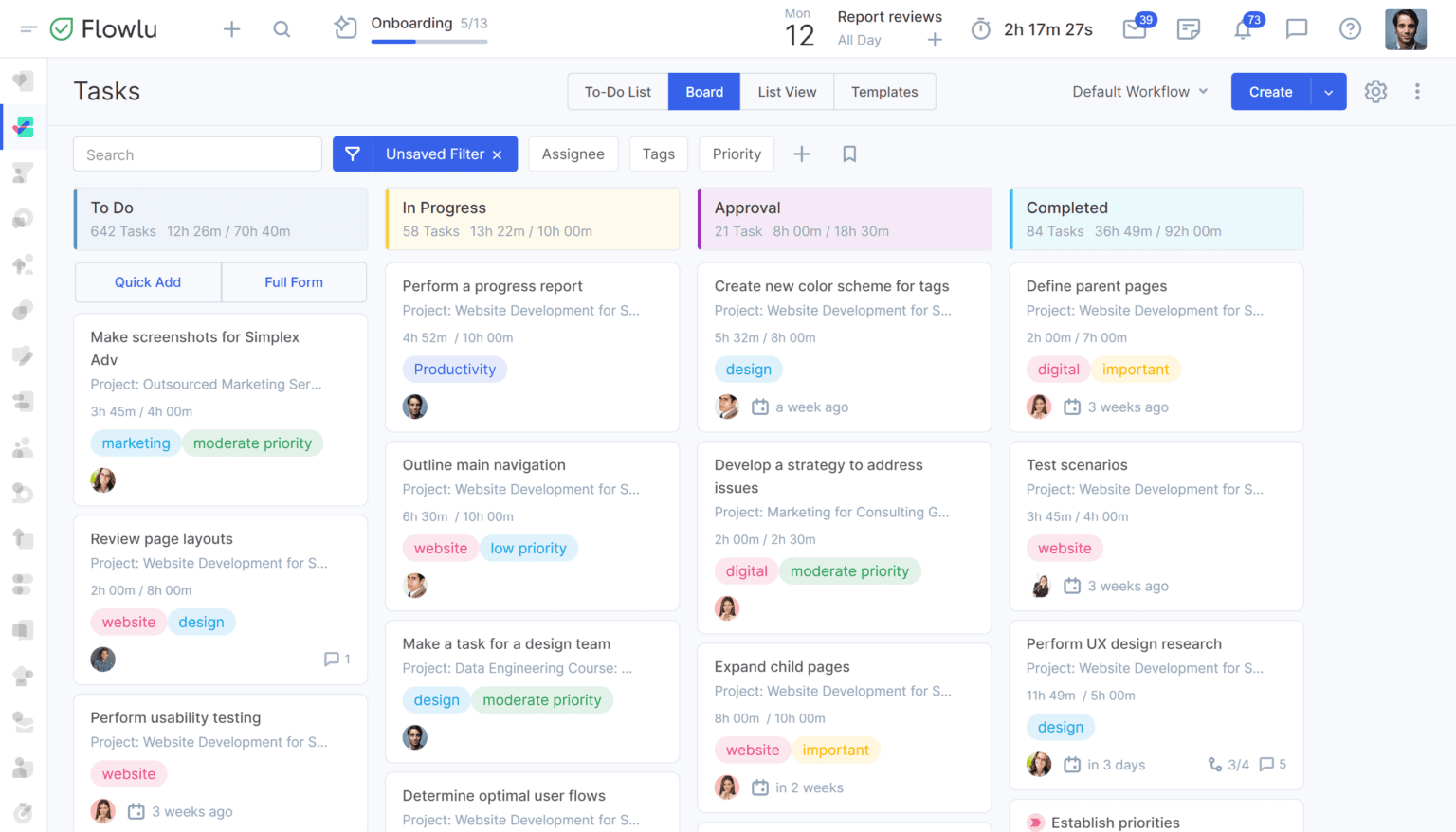Open the help question mark icon
This screenshot has height=832, width=1456.
pyautogui.click(x=1350, y=28)
